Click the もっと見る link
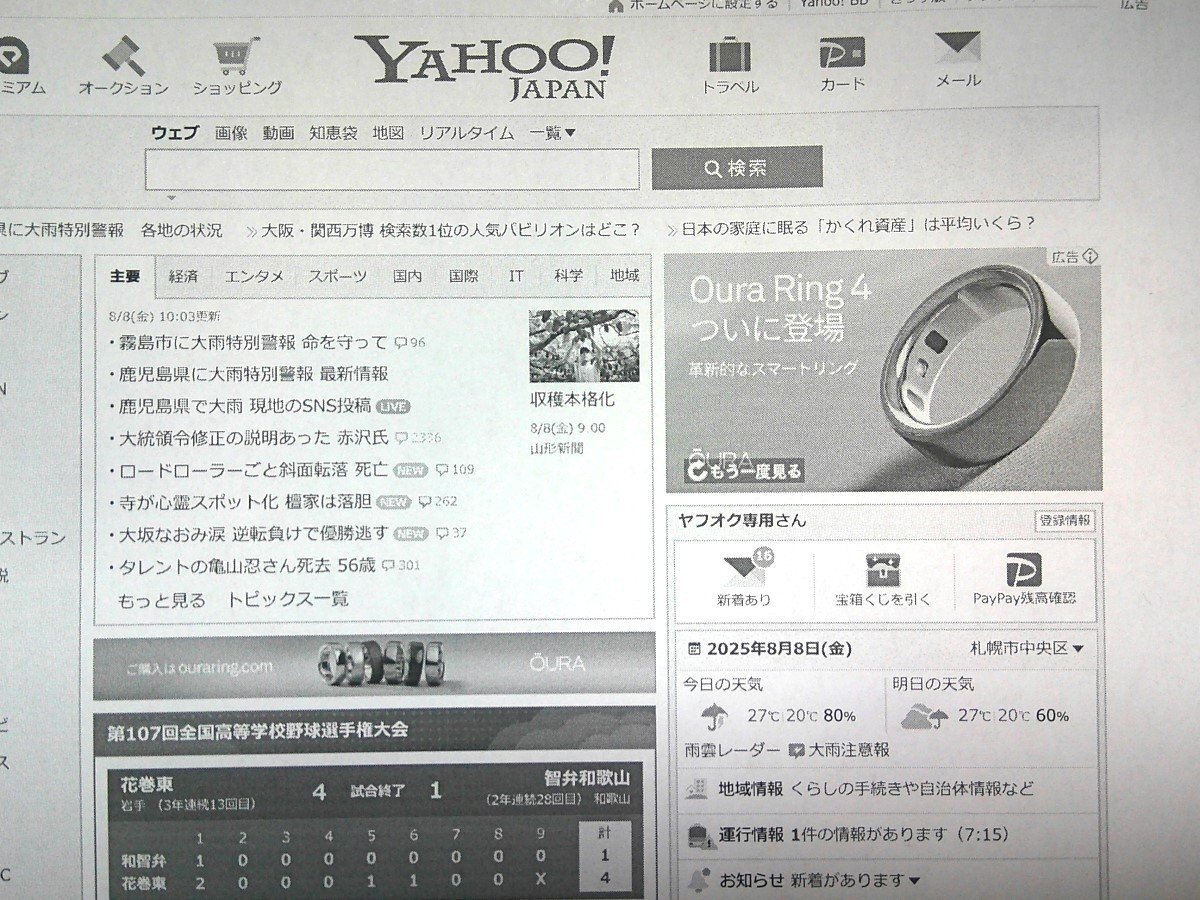The width and height of the screenshot is (1200, 900). (x=162, y=600)
